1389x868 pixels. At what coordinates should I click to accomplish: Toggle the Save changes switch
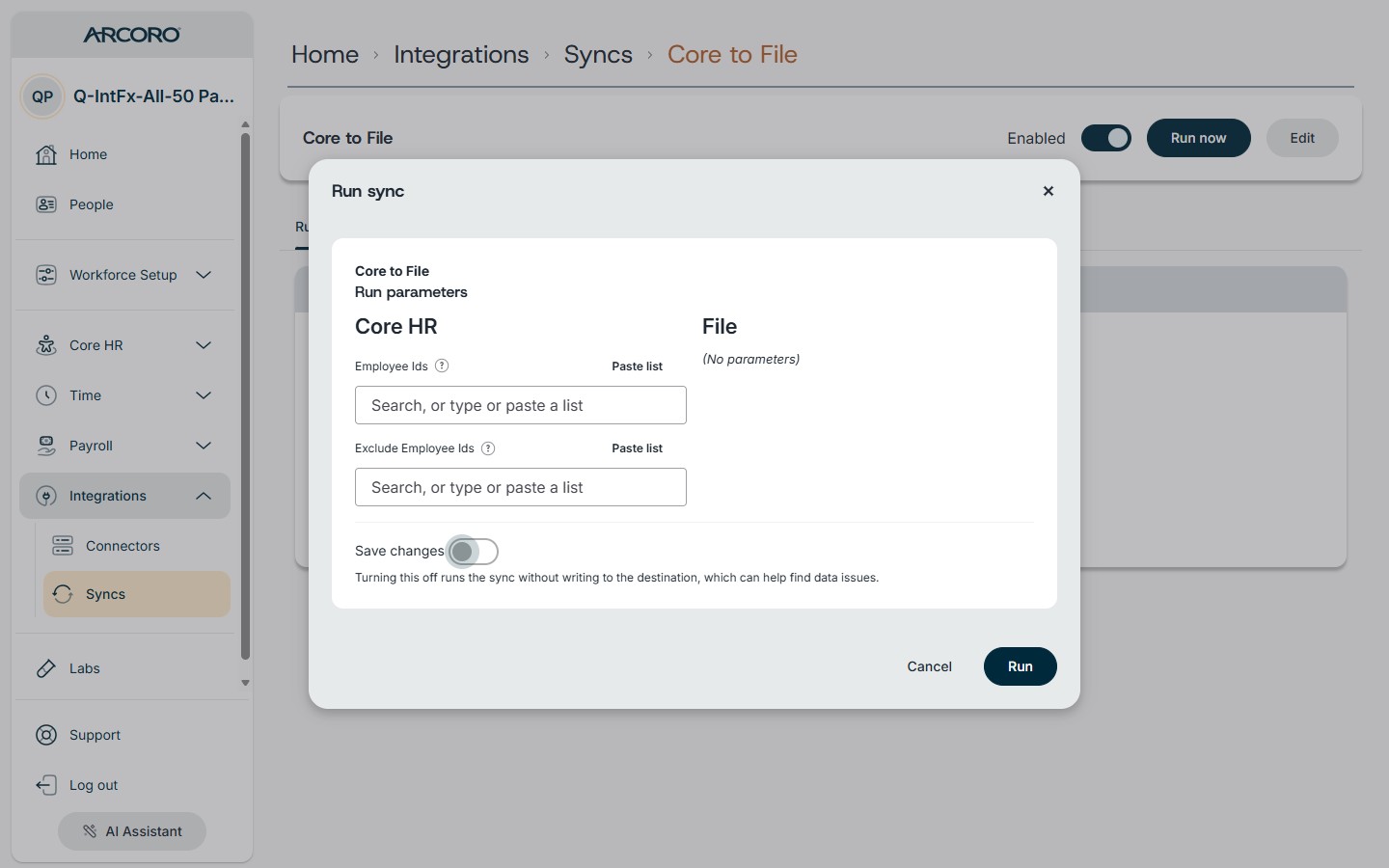tap(473, 552)
